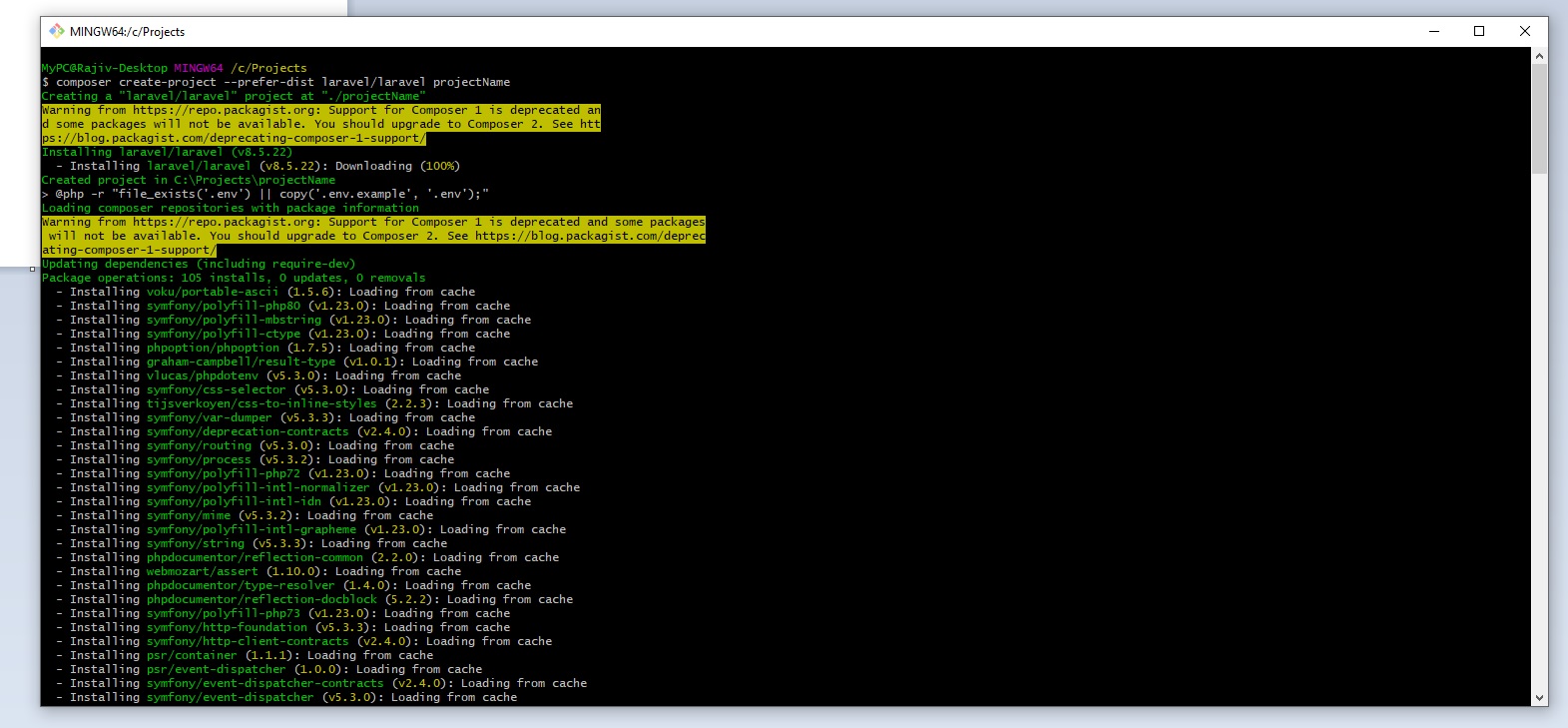
Task: Click the symfony/polyfill-php80 install line
Action: [283, 306]
